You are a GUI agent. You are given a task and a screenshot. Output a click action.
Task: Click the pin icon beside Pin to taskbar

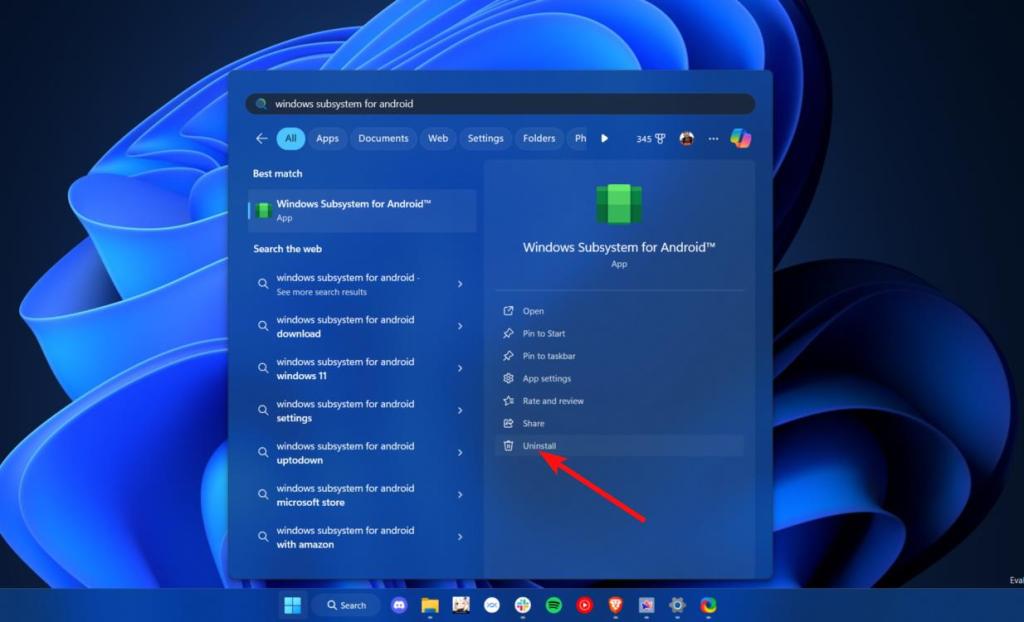coord(508,356)
